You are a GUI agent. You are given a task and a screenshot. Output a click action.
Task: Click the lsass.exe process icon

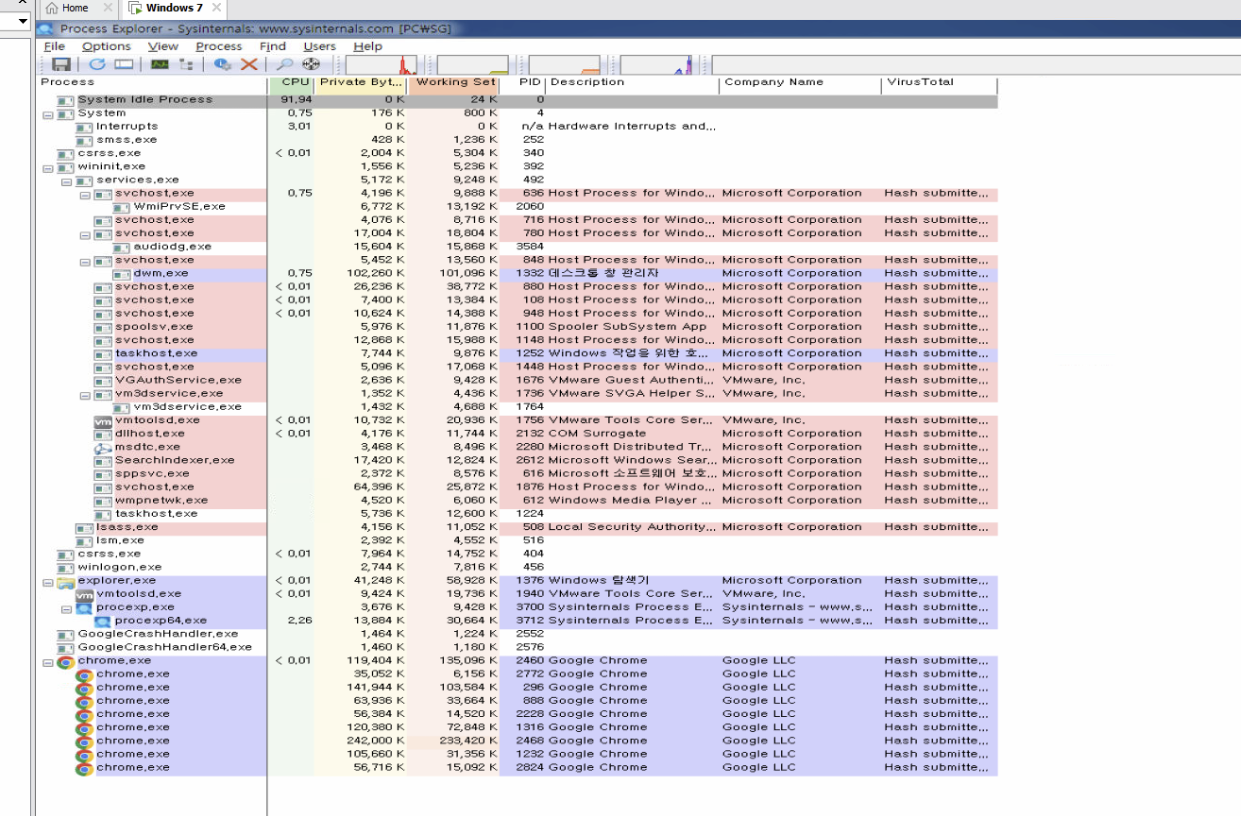(x=84, y=527)
